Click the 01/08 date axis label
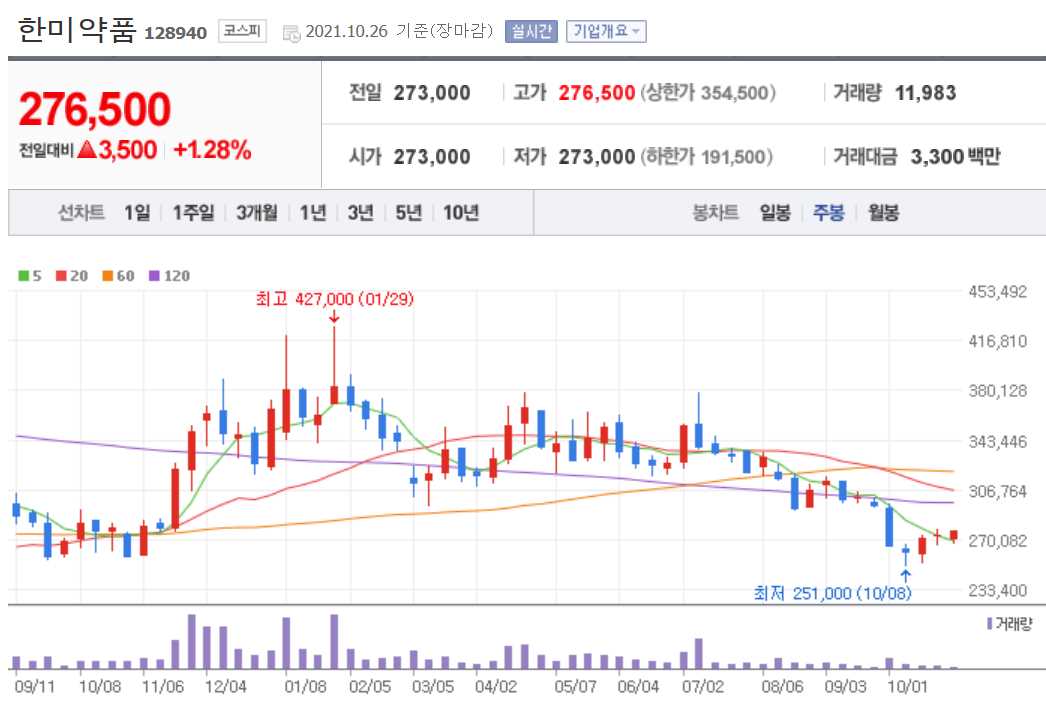The height and width of the screenshot is (703, 1046). point(306,686)
